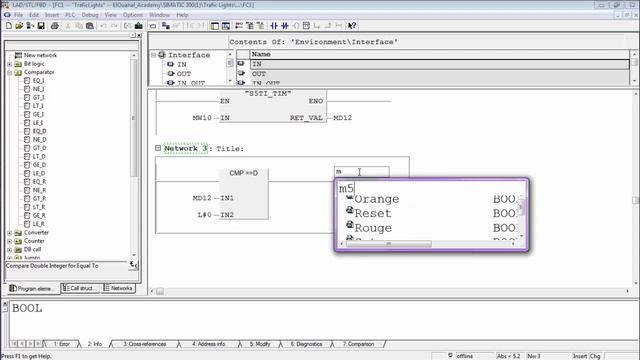
Task: Expand the Counter folder
Action: [10, 241]
